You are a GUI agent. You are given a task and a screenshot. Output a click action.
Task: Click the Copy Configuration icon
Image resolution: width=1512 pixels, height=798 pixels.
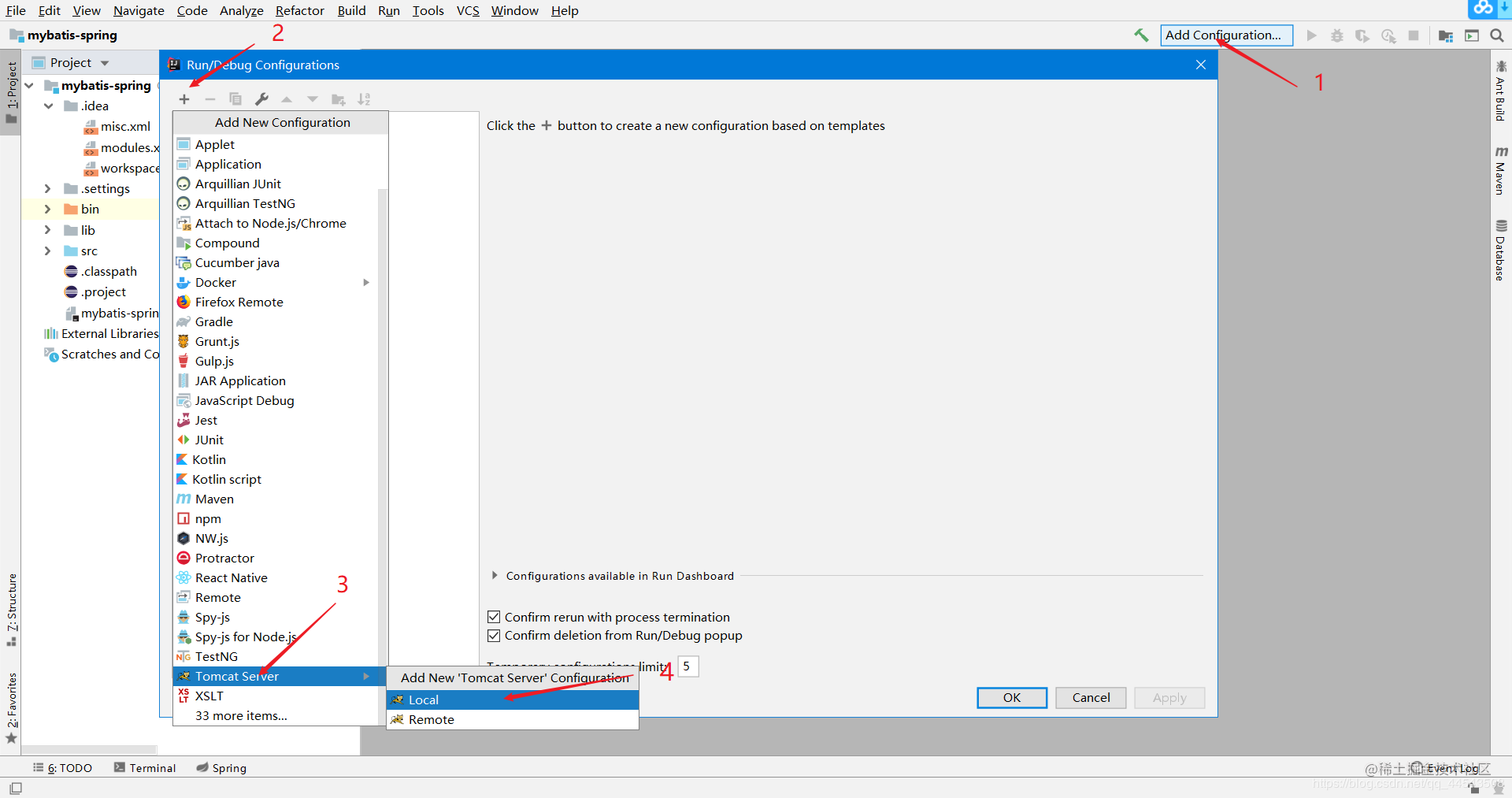click(x=235, y=99)
